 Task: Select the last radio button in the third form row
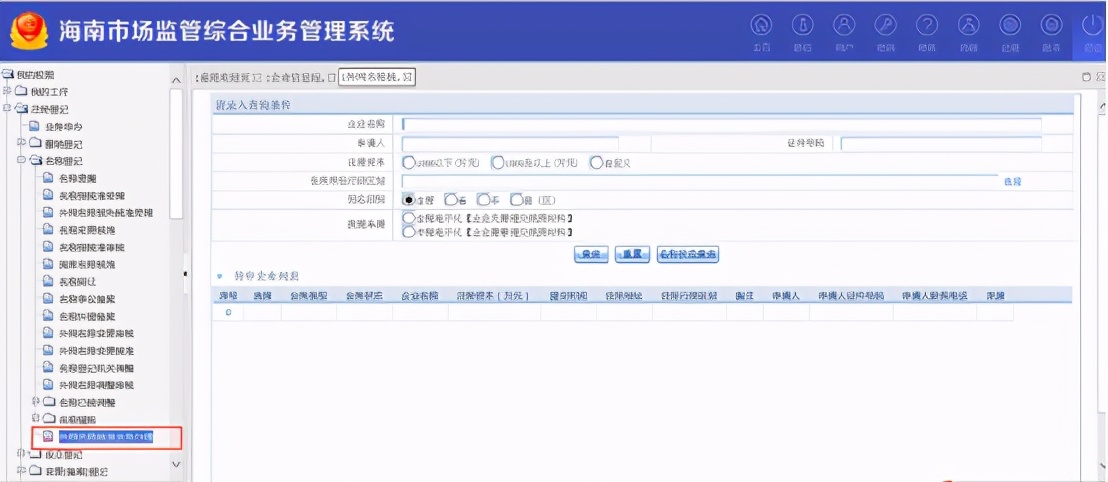pos(596,163)
